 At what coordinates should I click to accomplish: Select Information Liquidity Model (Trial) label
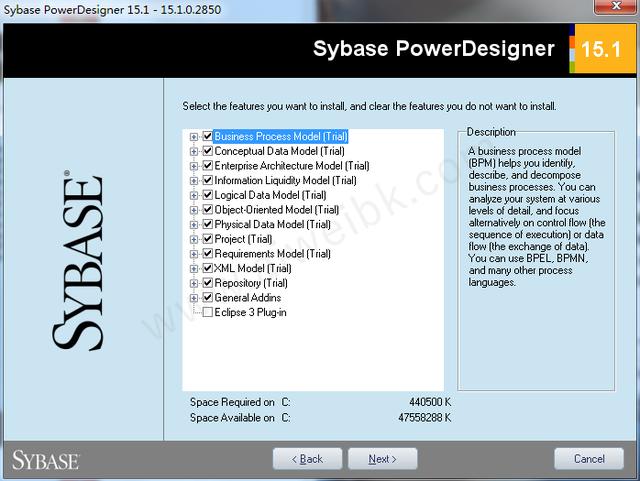[285, 180]
